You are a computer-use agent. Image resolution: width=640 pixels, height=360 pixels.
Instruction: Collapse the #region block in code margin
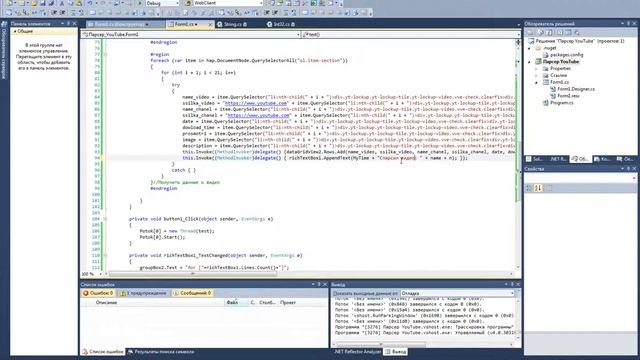coord(105,54)
